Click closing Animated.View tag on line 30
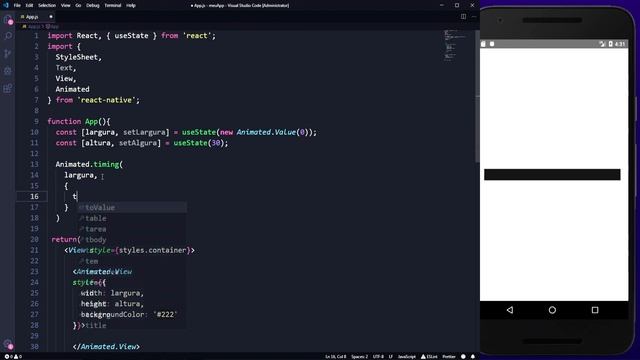 point(106,347)
